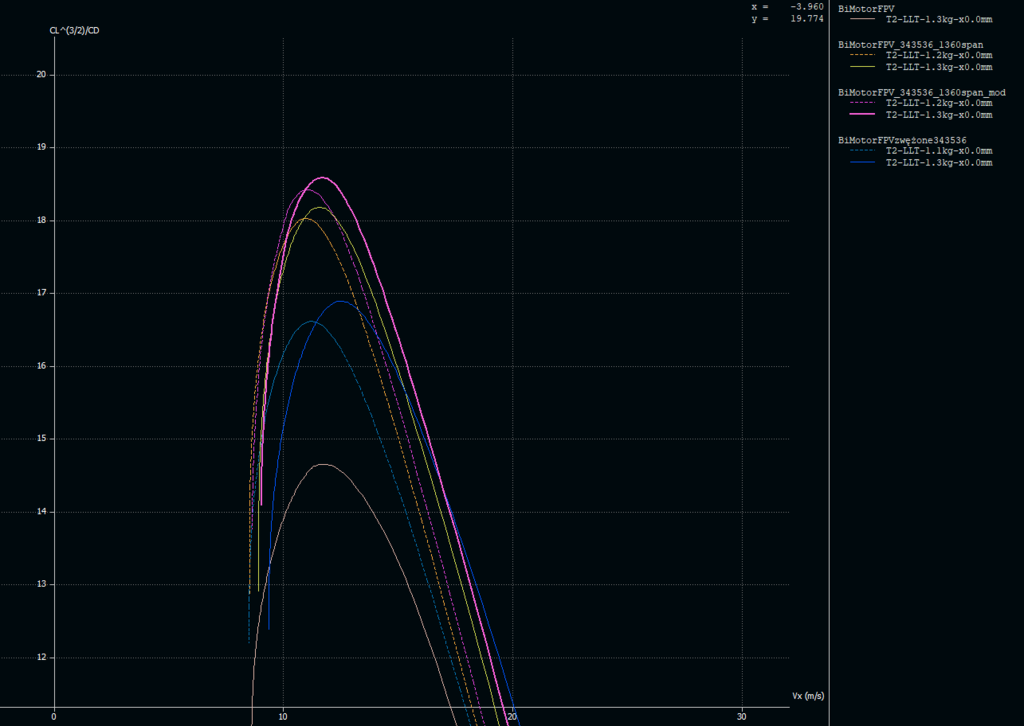Click the blue solid line legend sample

point(862,162)
